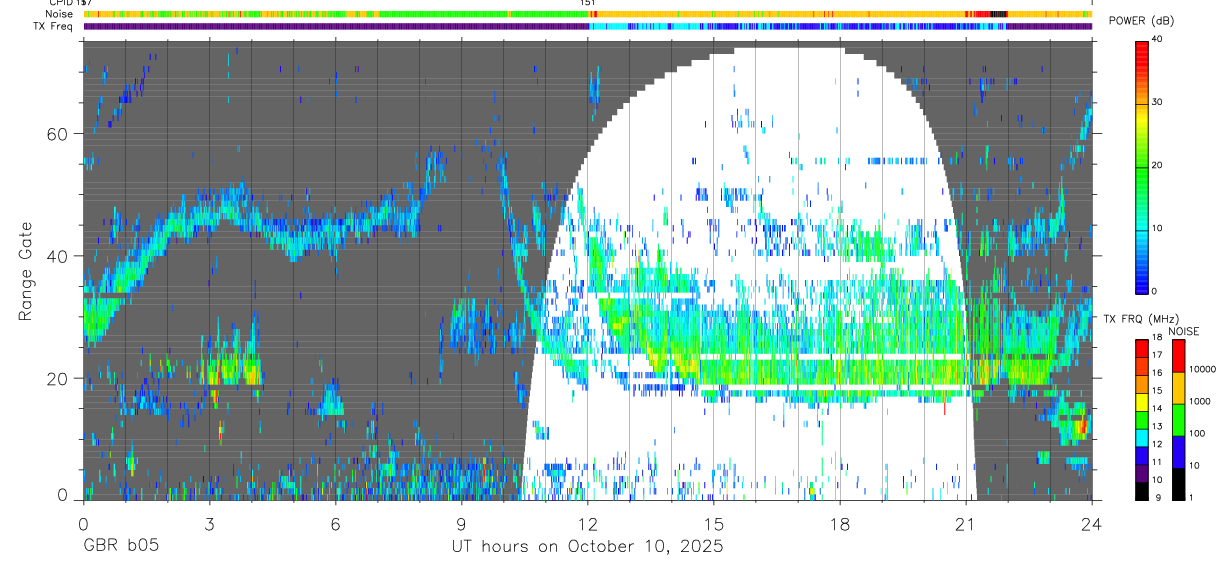Click the 16 label on TX FRQ scale
1228x567 pixels.
click(1158, 373)
